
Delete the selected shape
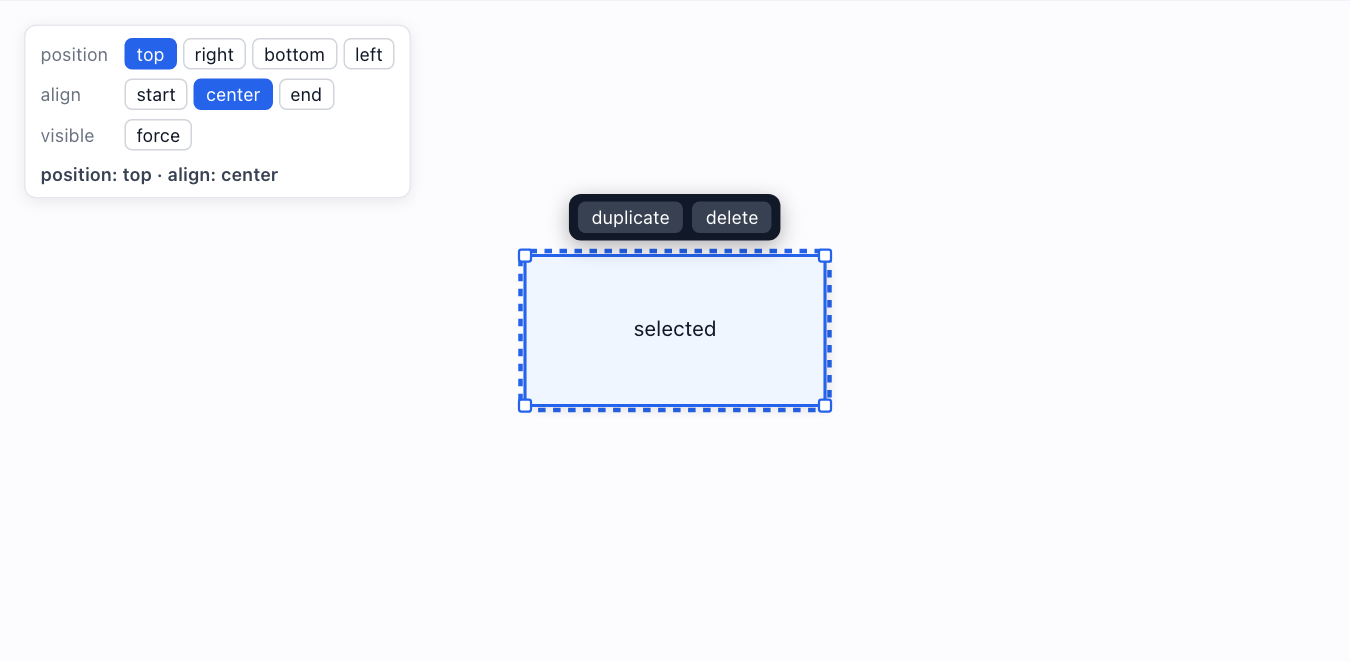click(732, 217)
